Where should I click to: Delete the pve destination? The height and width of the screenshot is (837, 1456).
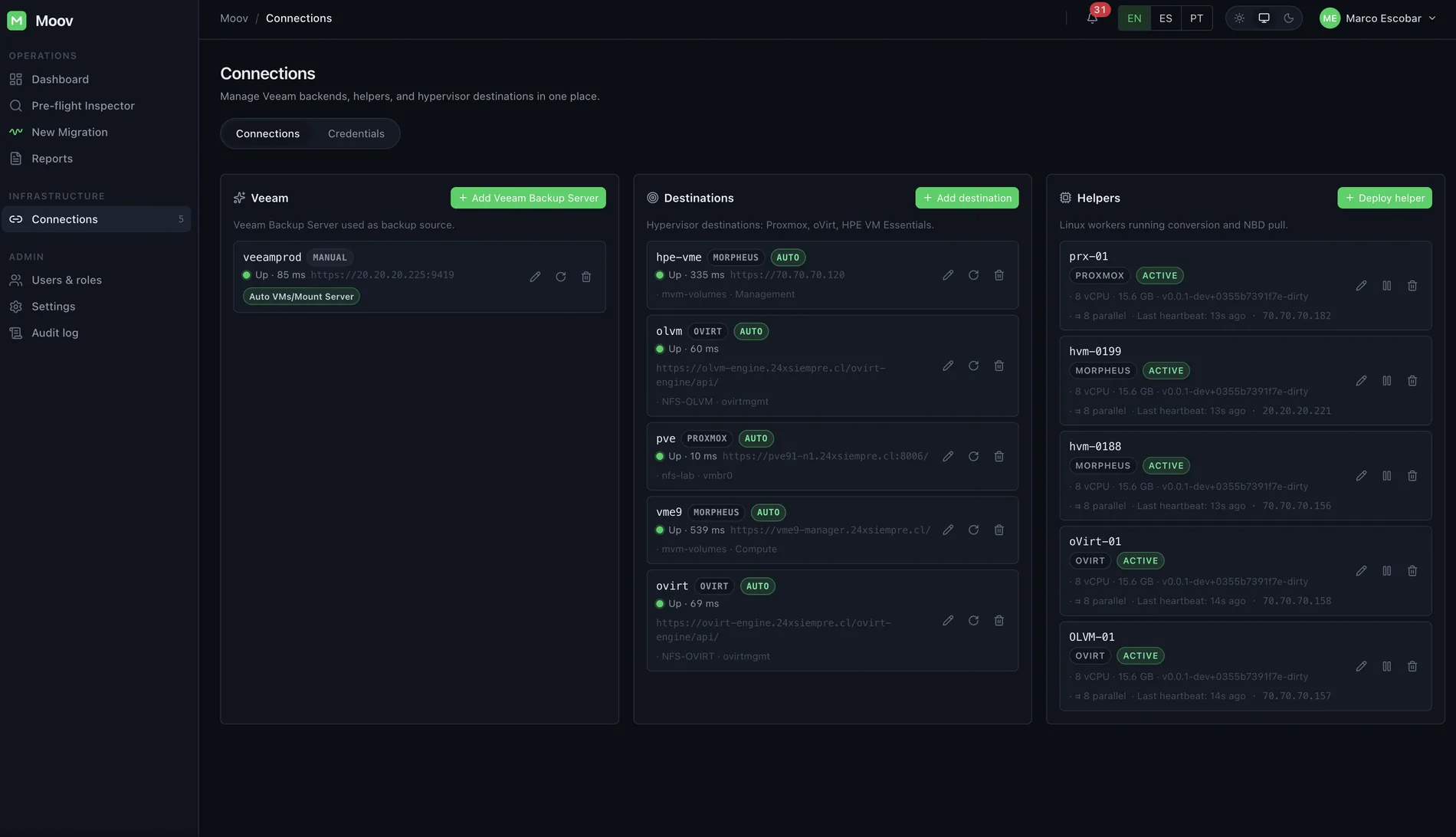click(x=999, y=456)
